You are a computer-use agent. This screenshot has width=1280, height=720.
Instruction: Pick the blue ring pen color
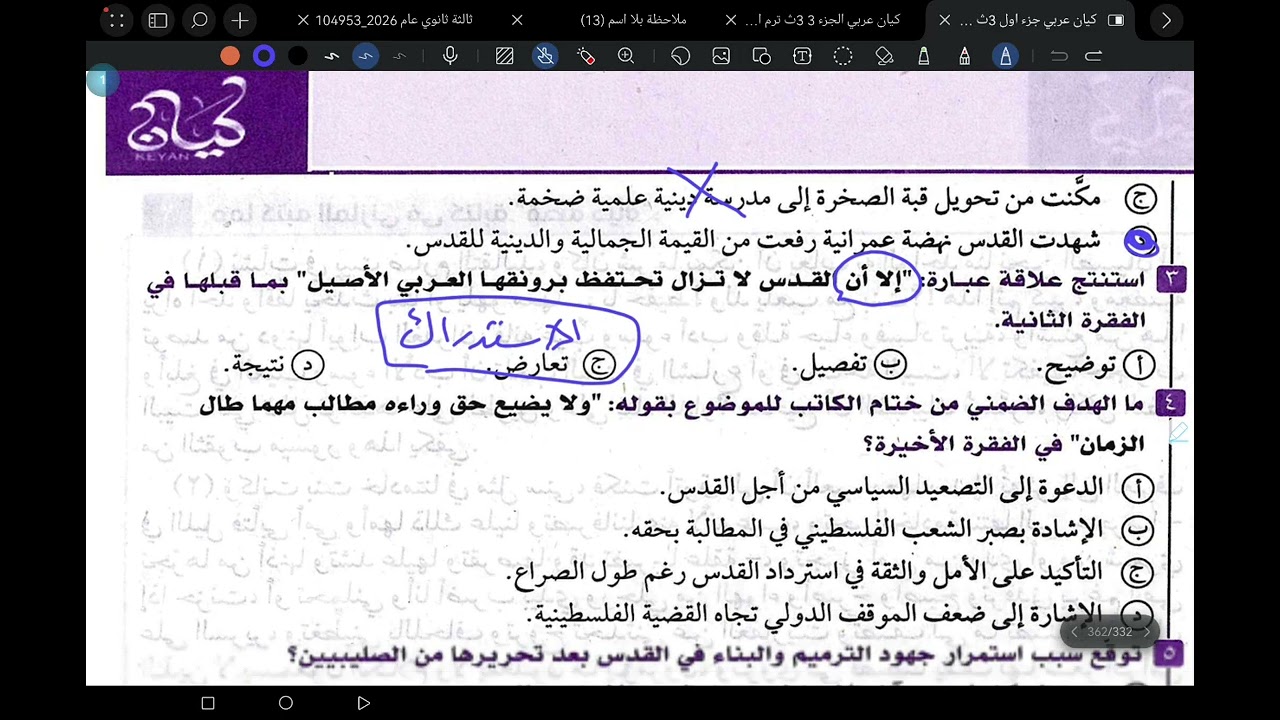264,56
